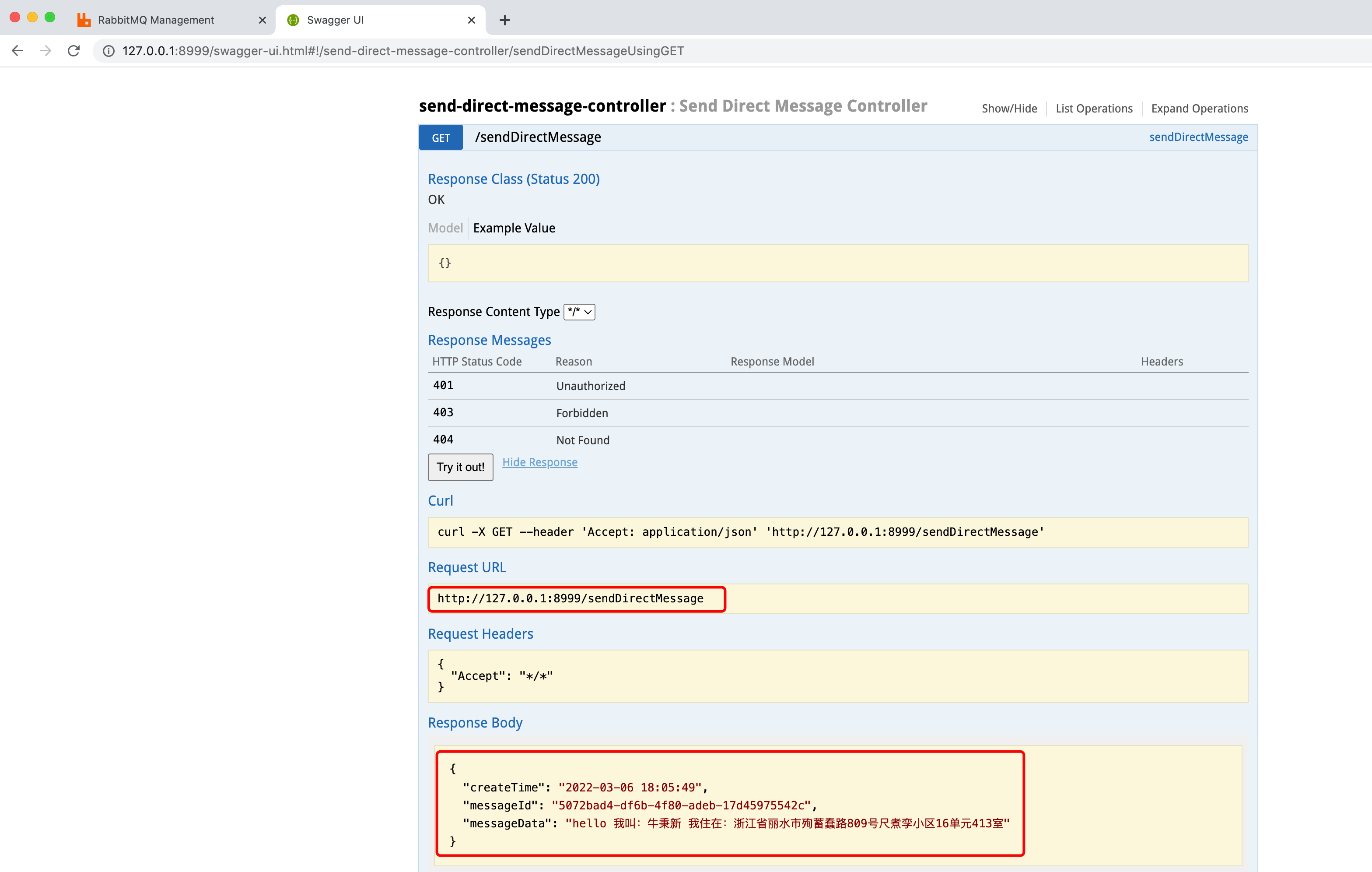Select the Swagger UI tab
1372x872 pixels.
click(381, 20)
